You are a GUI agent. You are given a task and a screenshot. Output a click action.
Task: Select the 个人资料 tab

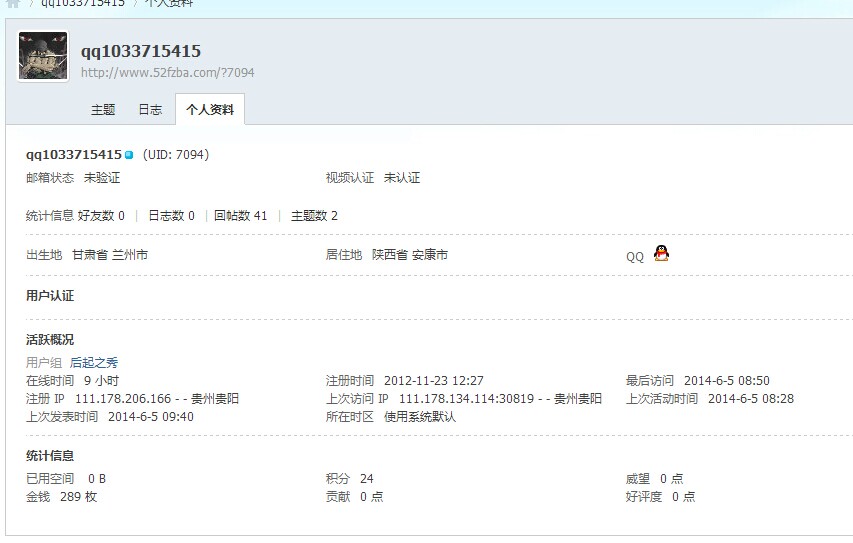pos(210,110)
